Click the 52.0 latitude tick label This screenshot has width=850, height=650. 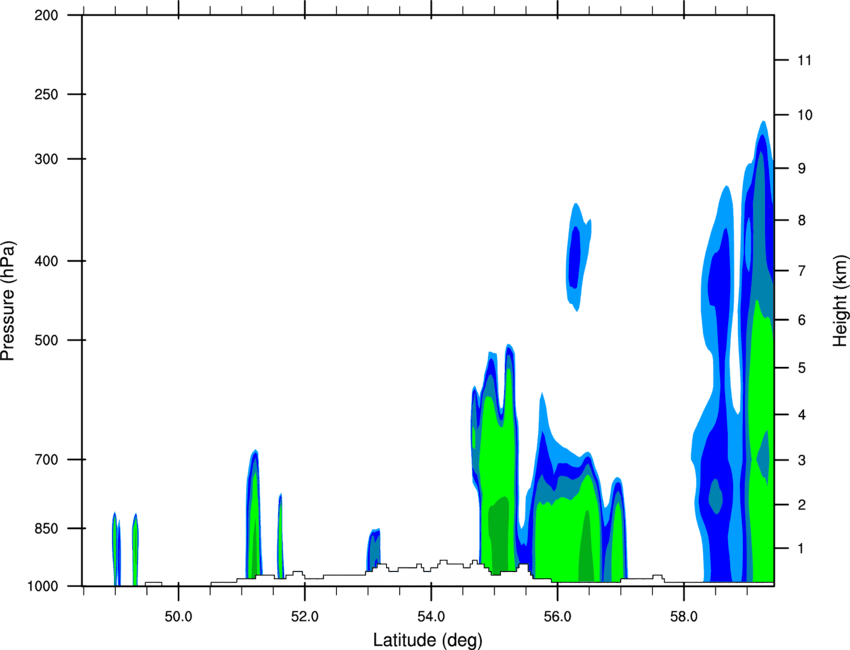pyautogui.click(x=305, y=617)
